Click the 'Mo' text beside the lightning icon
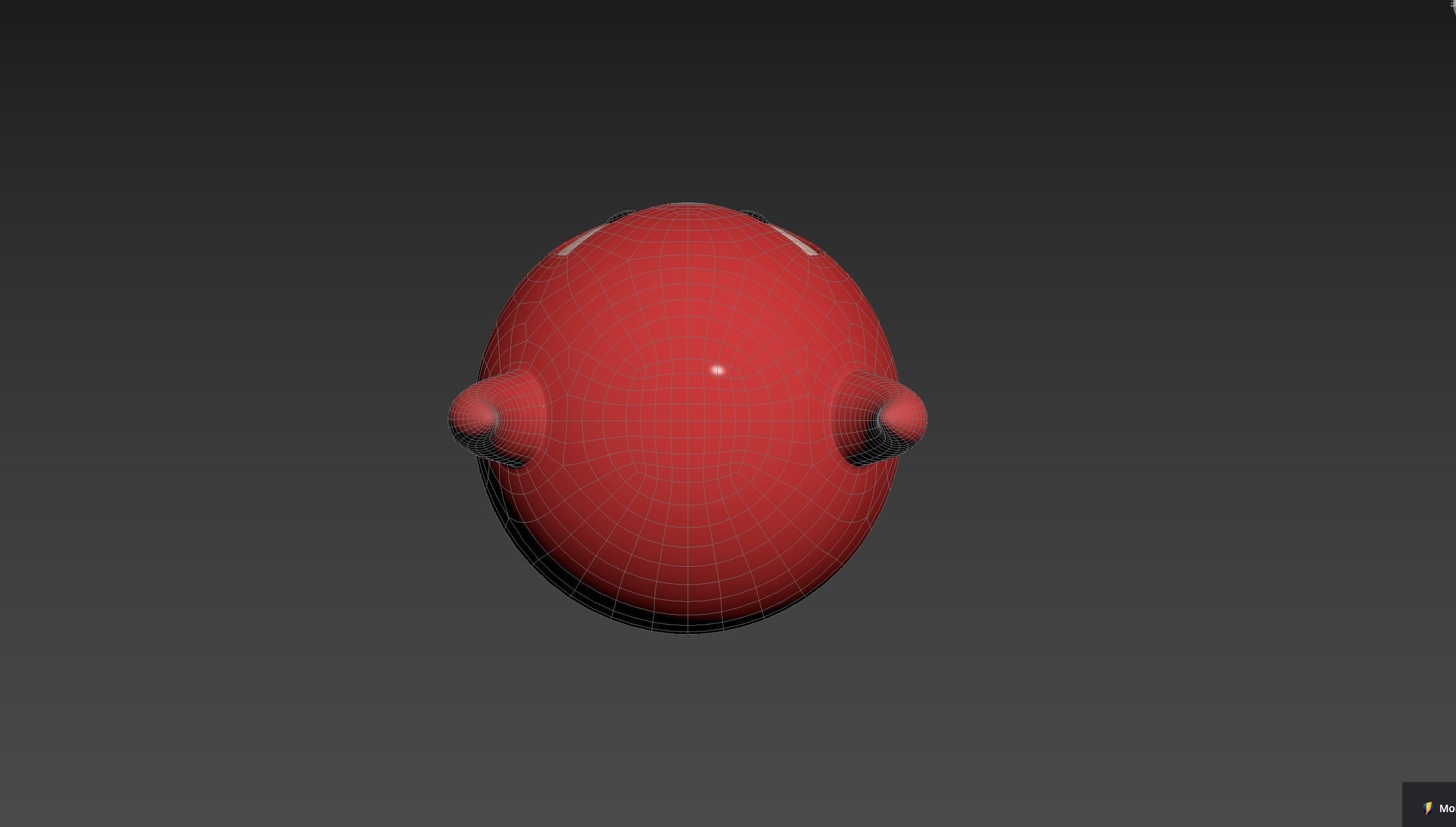The image size is (1456, 827). [1449, 808]
